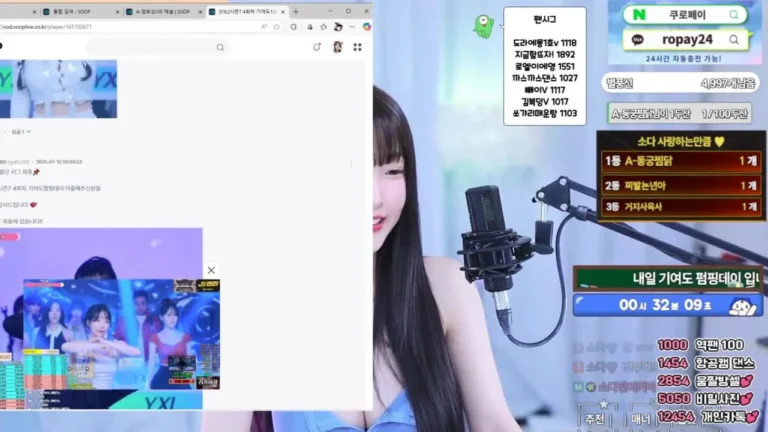Open the browser settings ellipsis menu
768x432 pixels.
[352, 27]
